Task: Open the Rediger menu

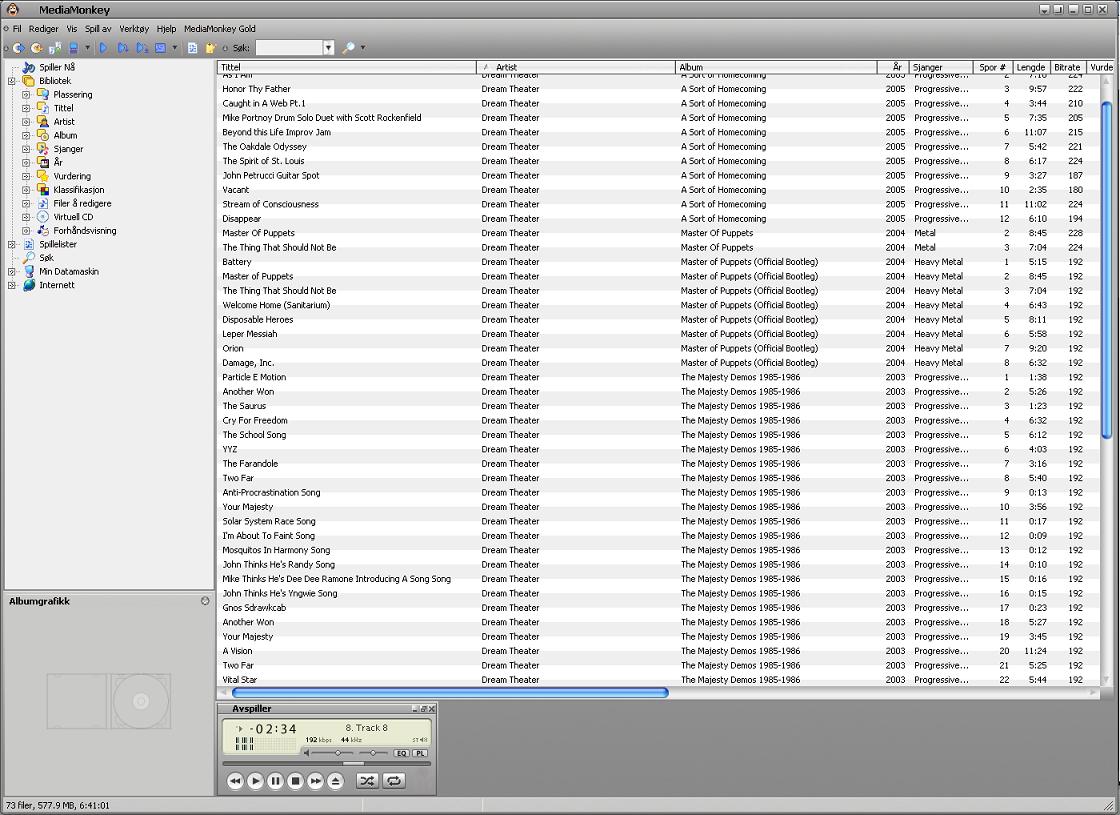Action: (44, 29)
